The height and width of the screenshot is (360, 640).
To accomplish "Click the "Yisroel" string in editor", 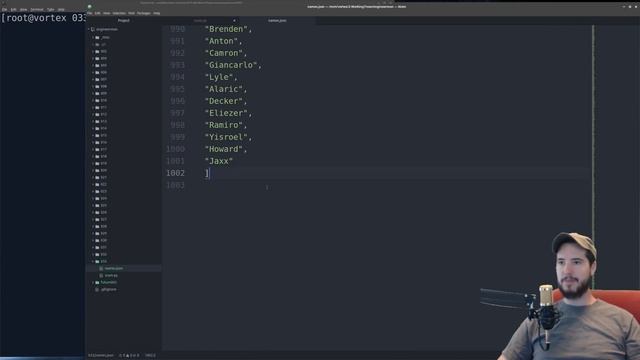I will pyautogui.click(x=226, y=137).
